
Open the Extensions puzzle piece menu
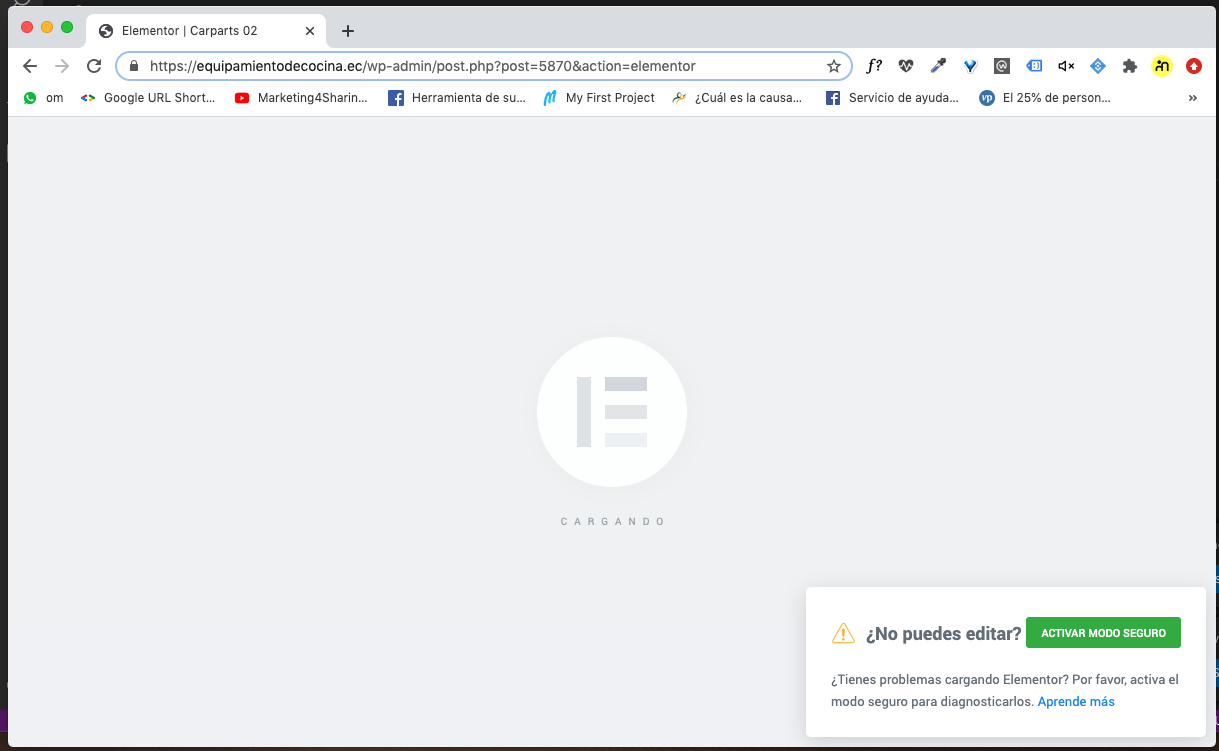[x=1130, y=66]
